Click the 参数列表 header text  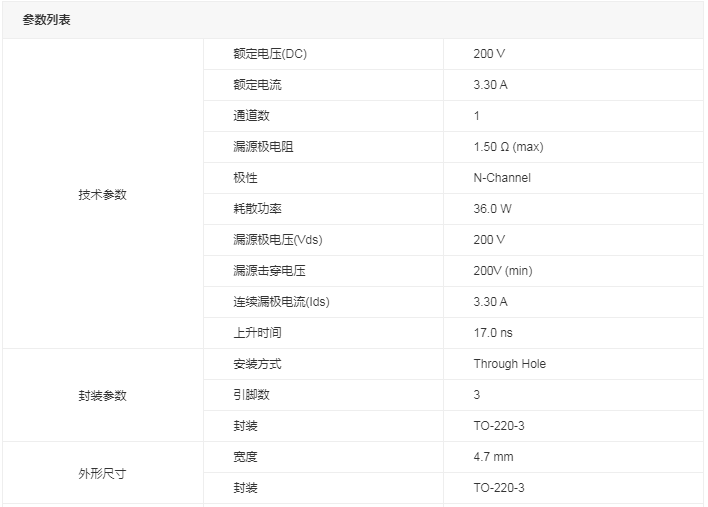click(47, 20)
